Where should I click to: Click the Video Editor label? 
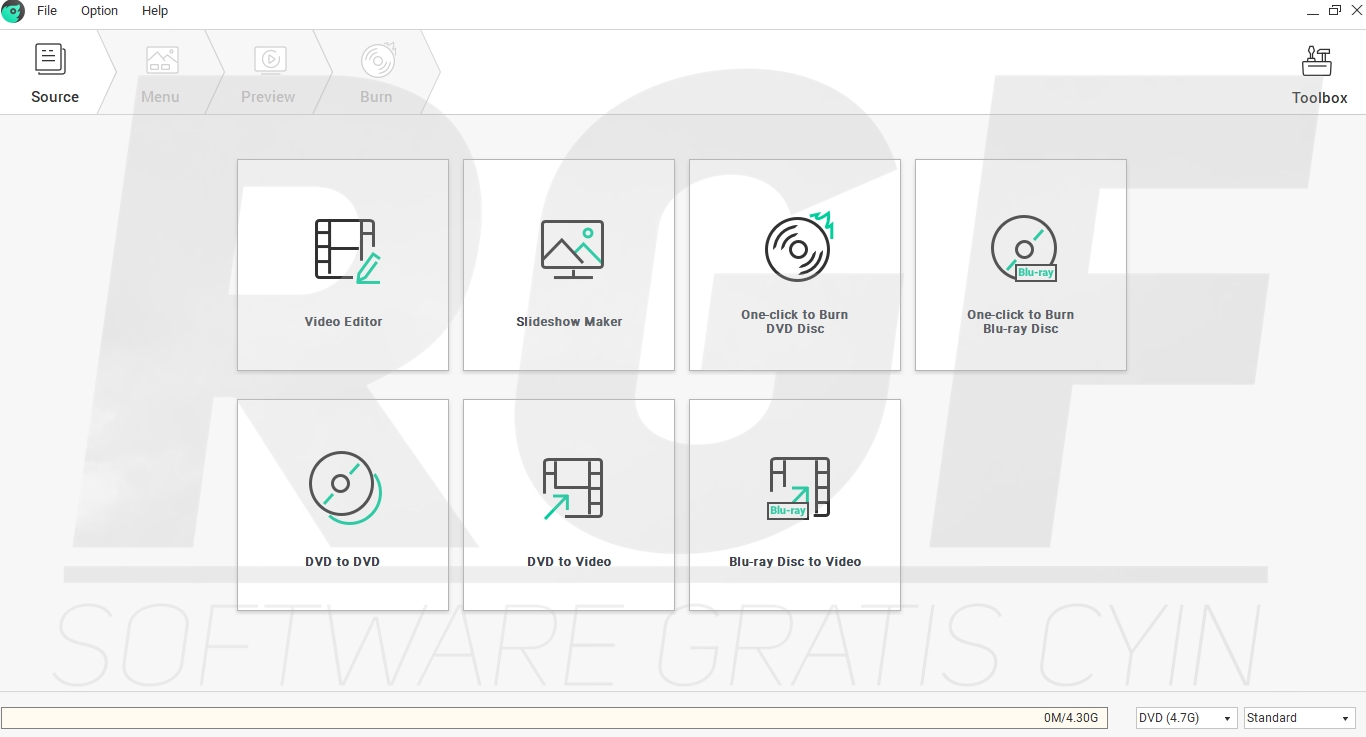pos(344,322)
